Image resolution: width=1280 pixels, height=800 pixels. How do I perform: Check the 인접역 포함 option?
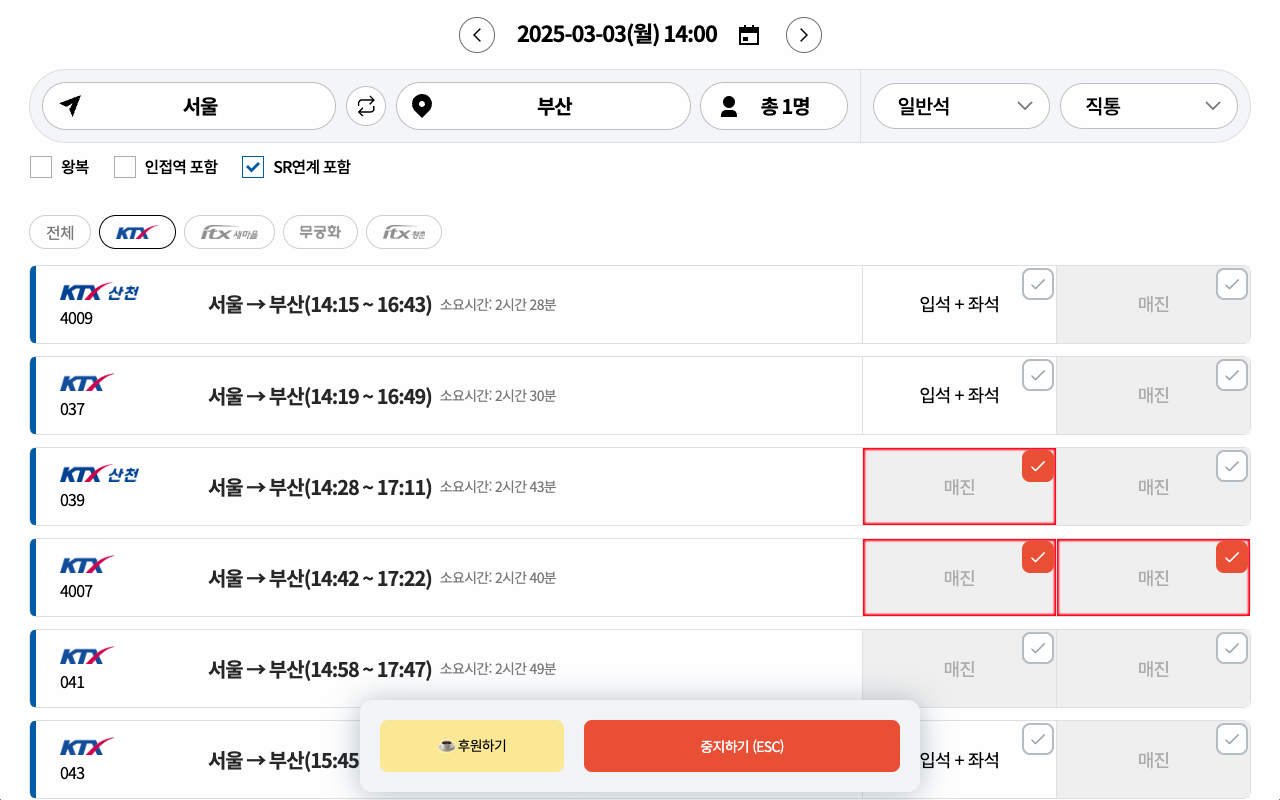tap(125, 167)
